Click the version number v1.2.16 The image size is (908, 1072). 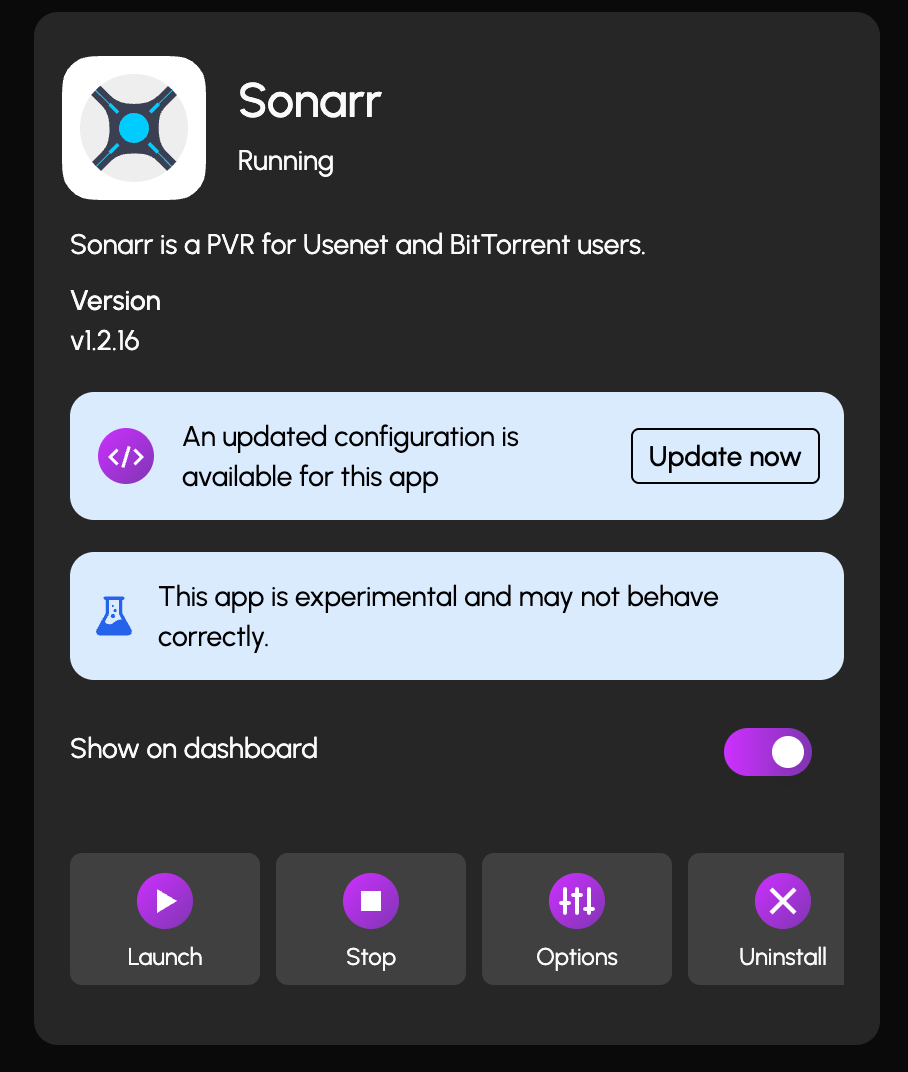(x=105, y=341)
